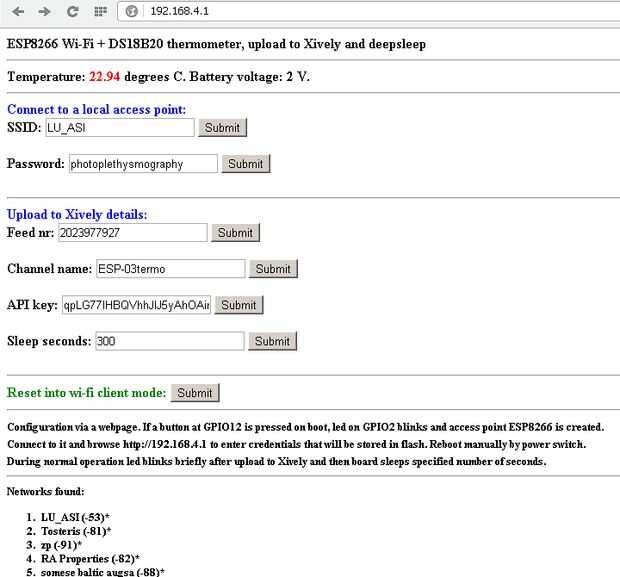Submit the SSID value
The width and height of the screenshot is (620, 577).
pos(223,128)
